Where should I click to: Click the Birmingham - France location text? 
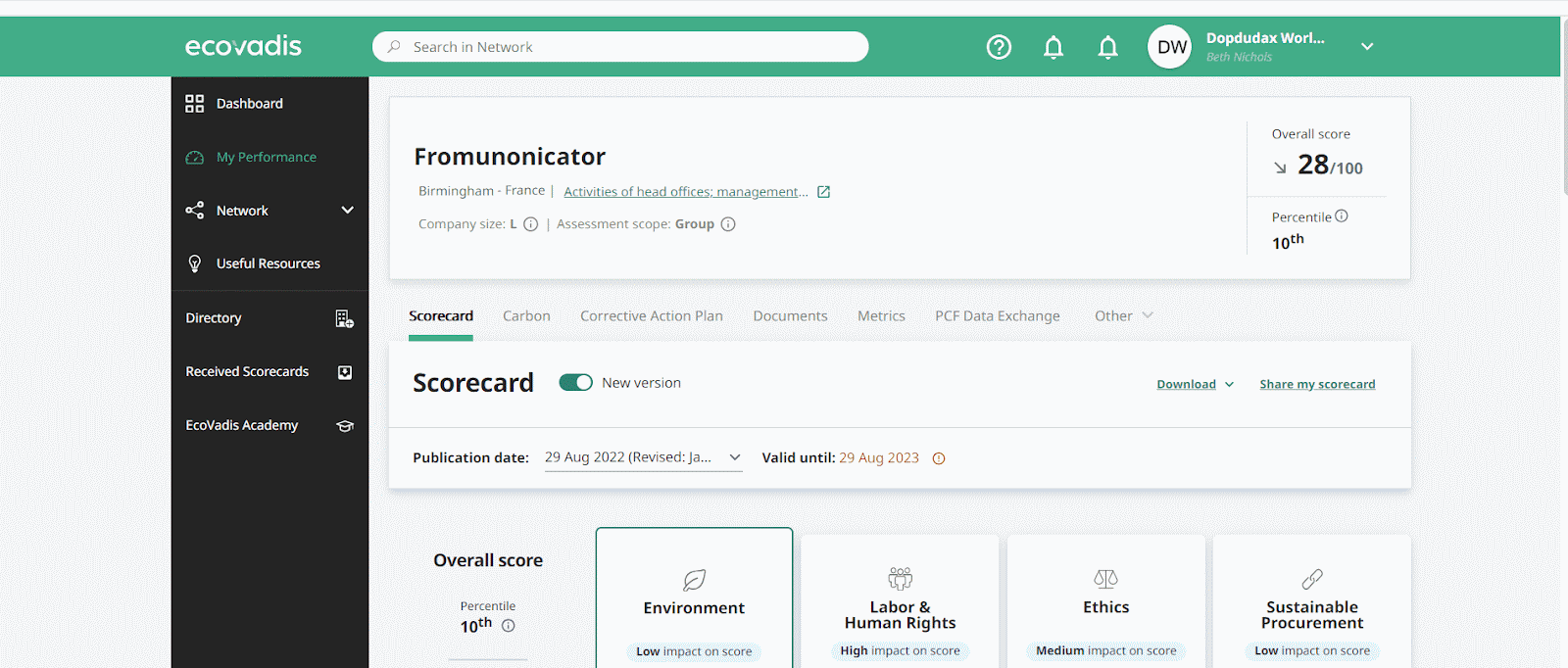481,191
